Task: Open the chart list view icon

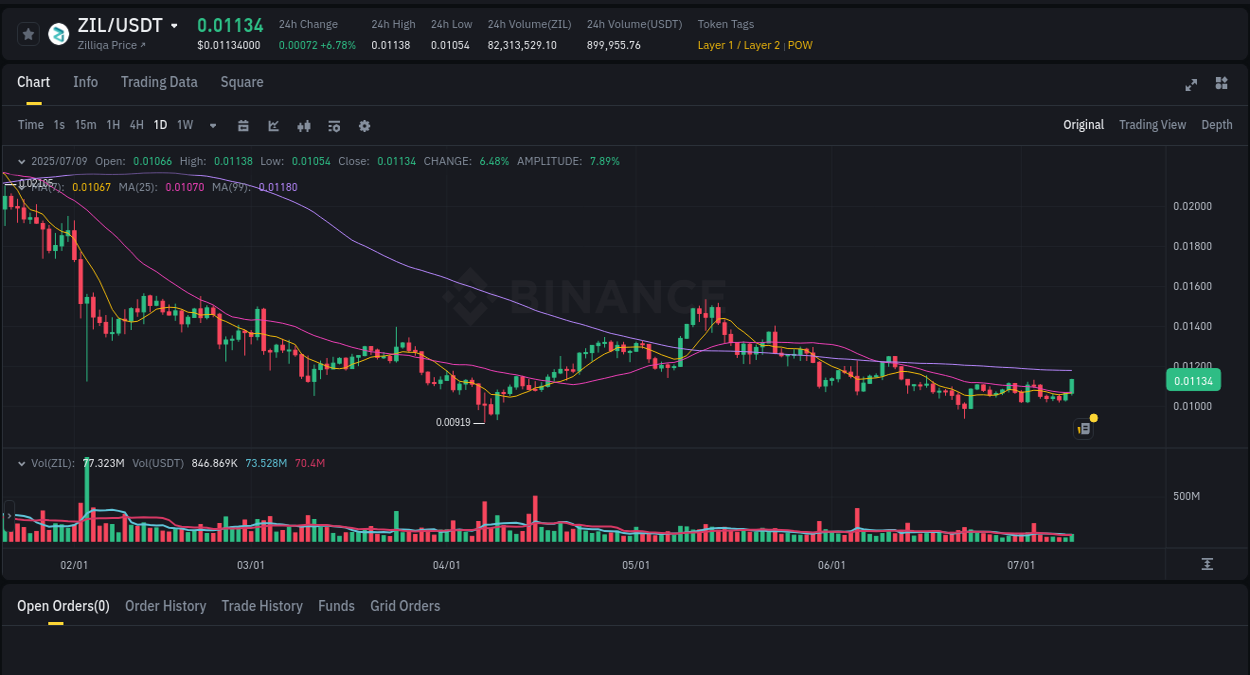Action: [x=334, y=125]
